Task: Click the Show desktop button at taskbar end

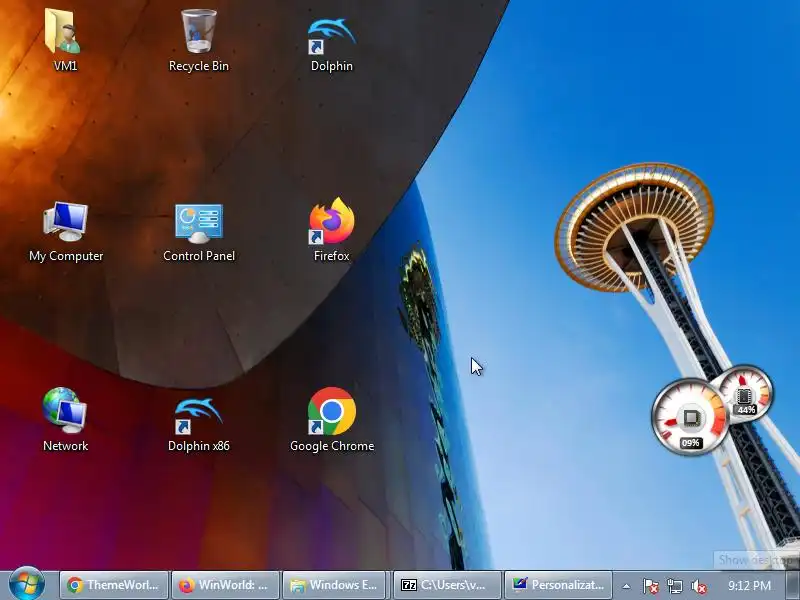Action: pos(793,585)
